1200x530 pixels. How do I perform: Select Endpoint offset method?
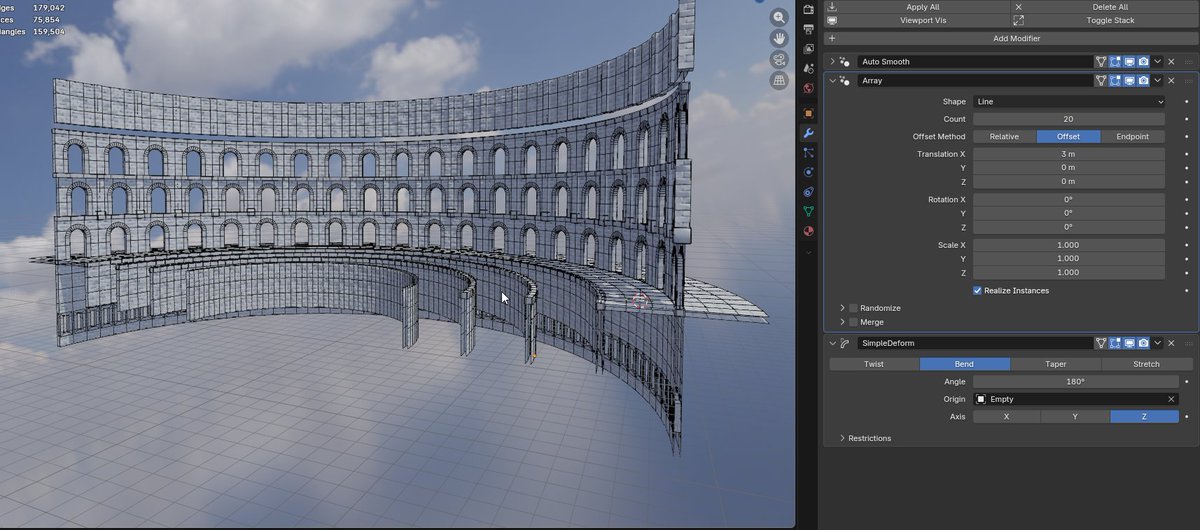click(1133, 136)
